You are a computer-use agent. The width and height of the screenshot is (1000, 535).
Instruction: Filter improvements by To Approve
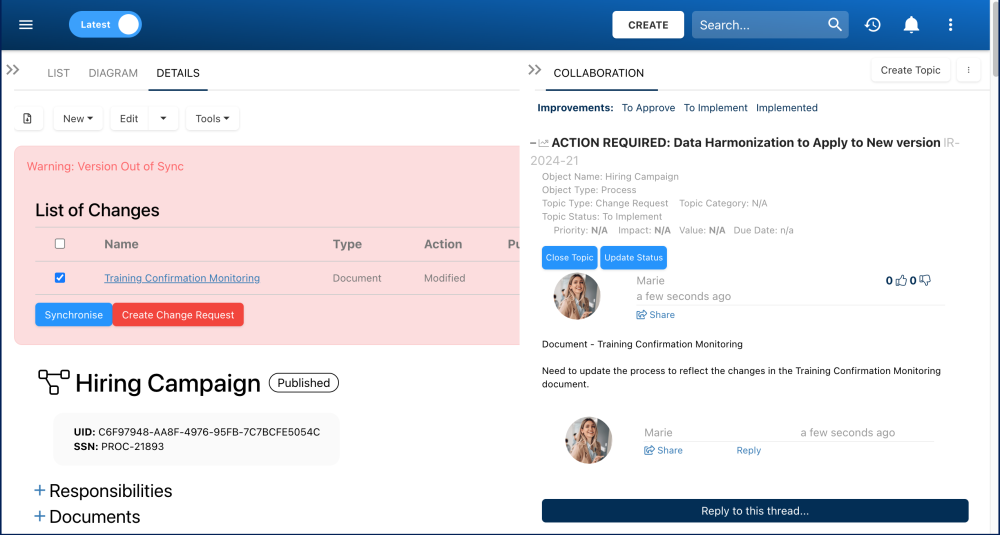(x=648, y=108)
